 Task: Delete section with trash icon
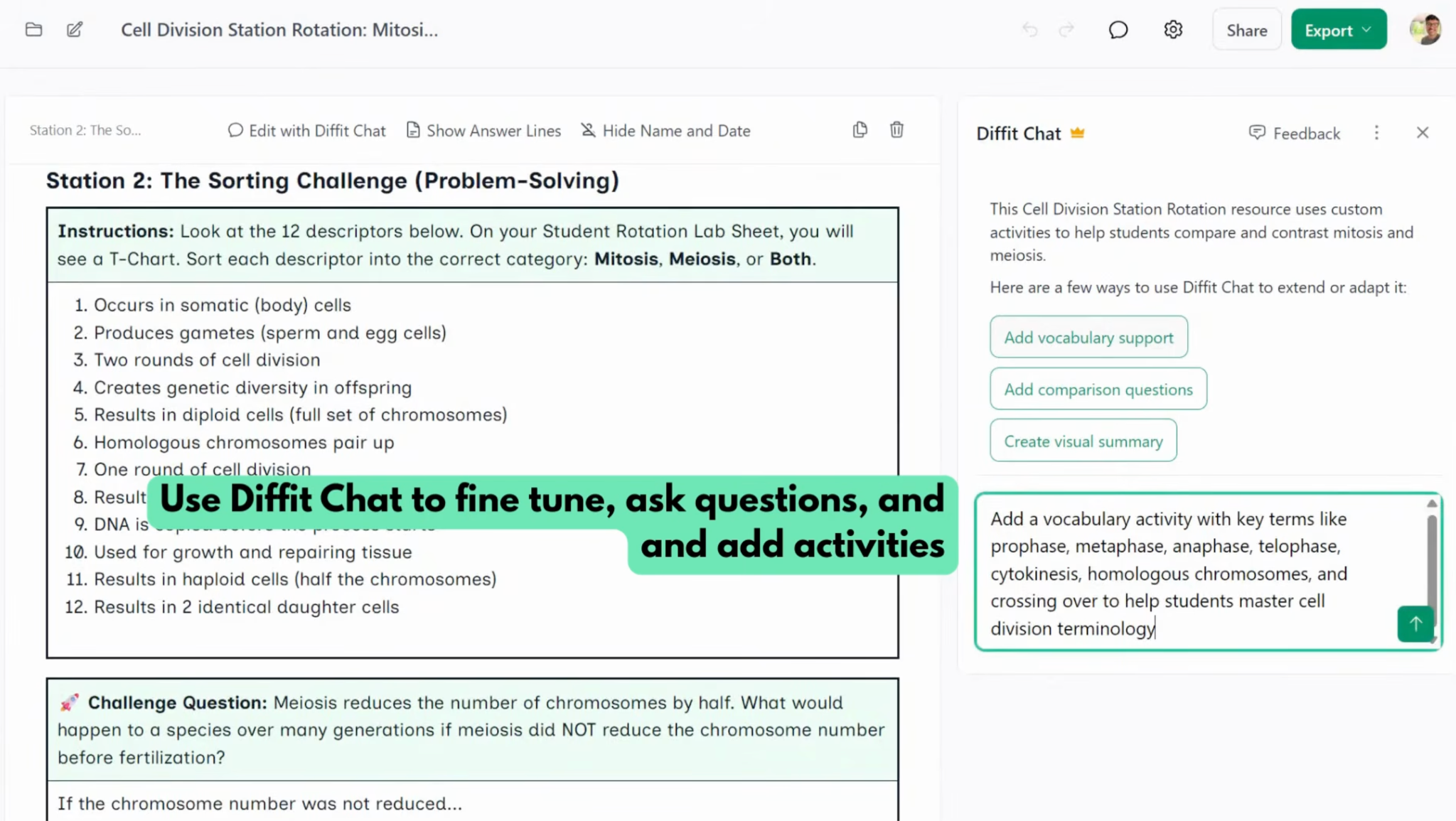pyautogui.click(x=896, y=130)
